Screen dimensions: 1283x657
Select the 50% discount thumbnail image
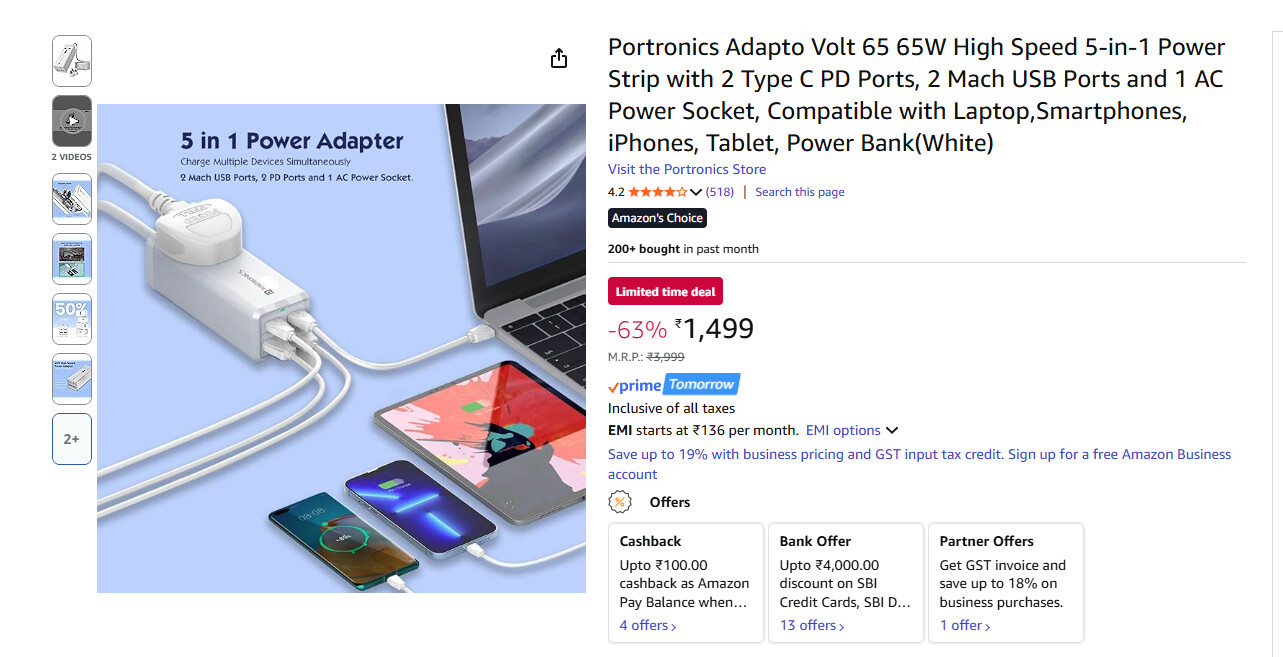point(72,319)
